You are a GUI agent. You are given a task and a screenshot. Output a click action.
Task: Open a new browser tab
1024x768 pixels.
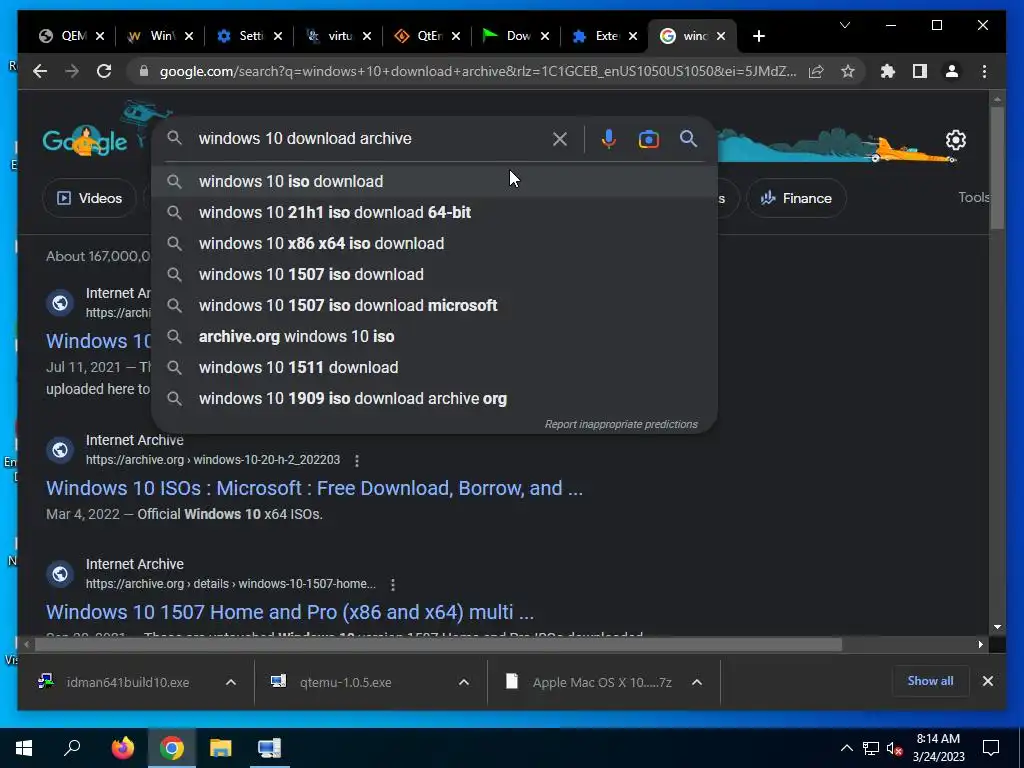(x=758, y=36)
